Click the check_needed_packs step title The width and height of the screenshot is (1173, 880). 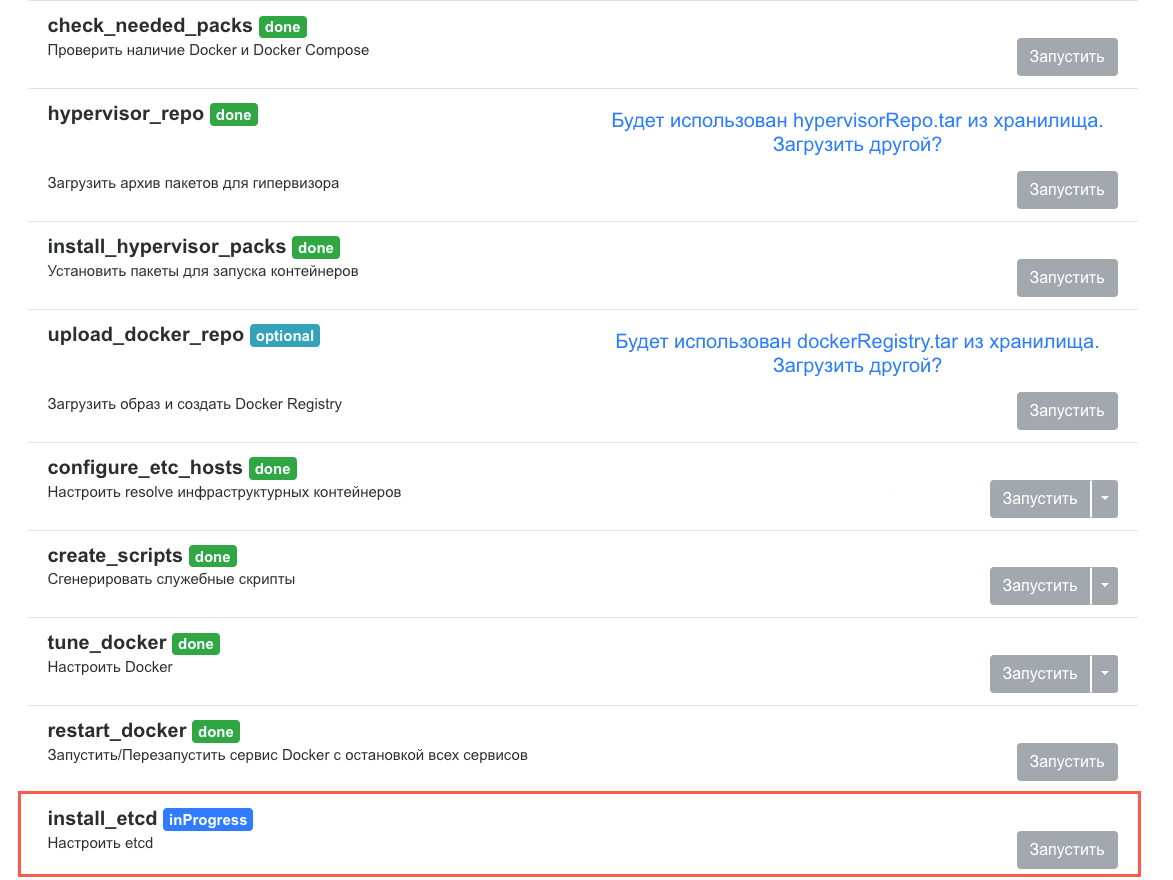point(150,26)
